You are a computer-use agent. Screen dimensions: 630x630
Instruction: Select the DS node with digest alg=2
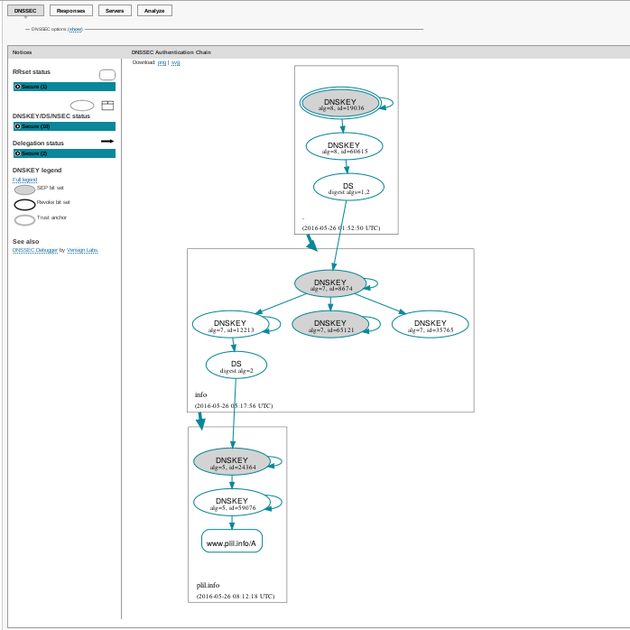(236, 366)
